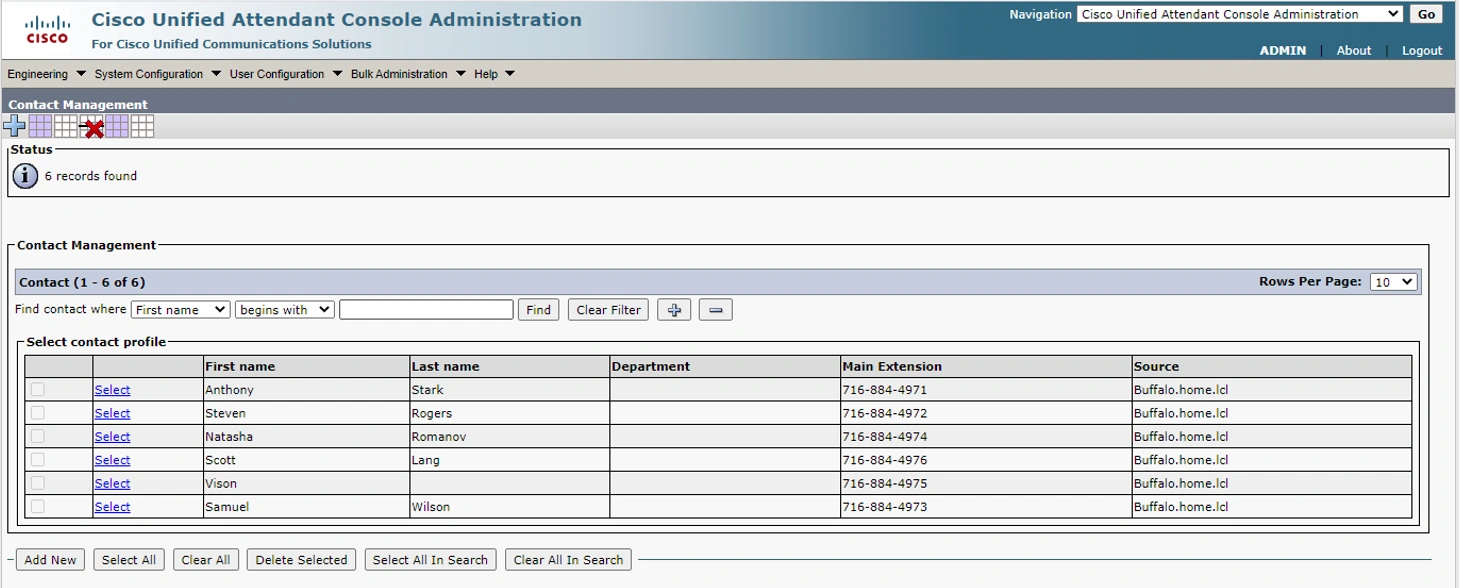Open the Bulk Administration menu

point(408,74)
